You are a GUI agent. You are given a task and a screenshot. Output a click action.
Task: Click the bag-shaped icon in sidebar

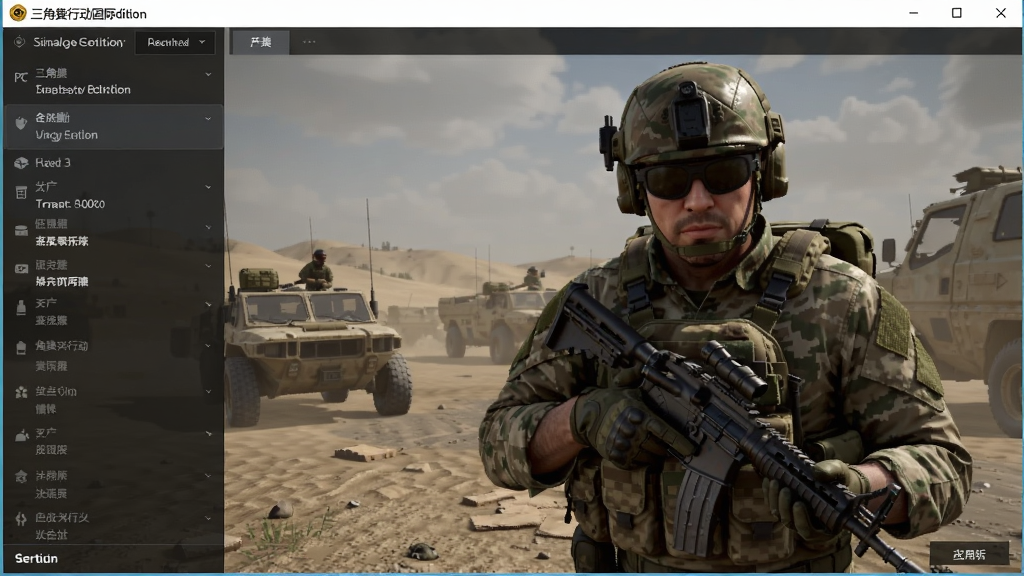[21, 348]
